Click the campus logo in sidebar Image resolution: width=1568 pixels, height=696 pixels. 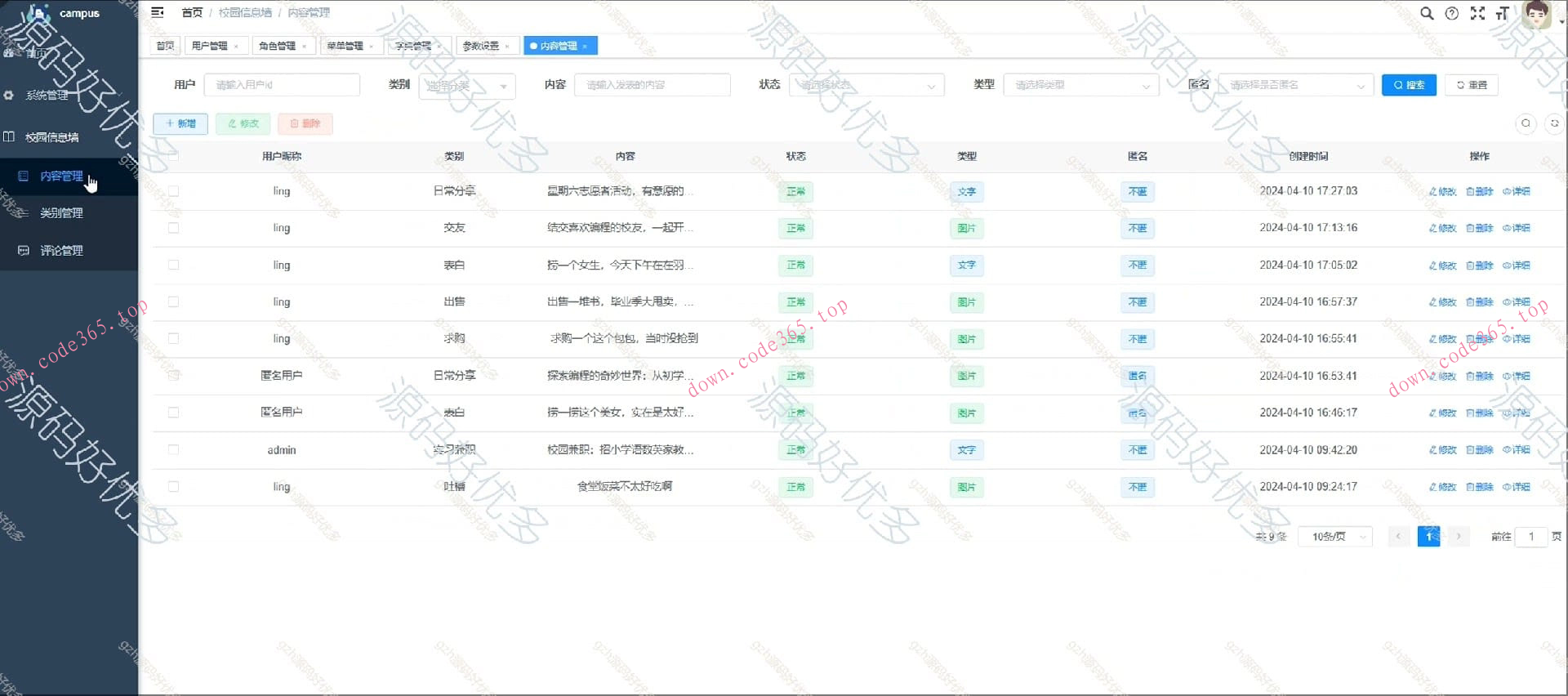pos(38,13)
